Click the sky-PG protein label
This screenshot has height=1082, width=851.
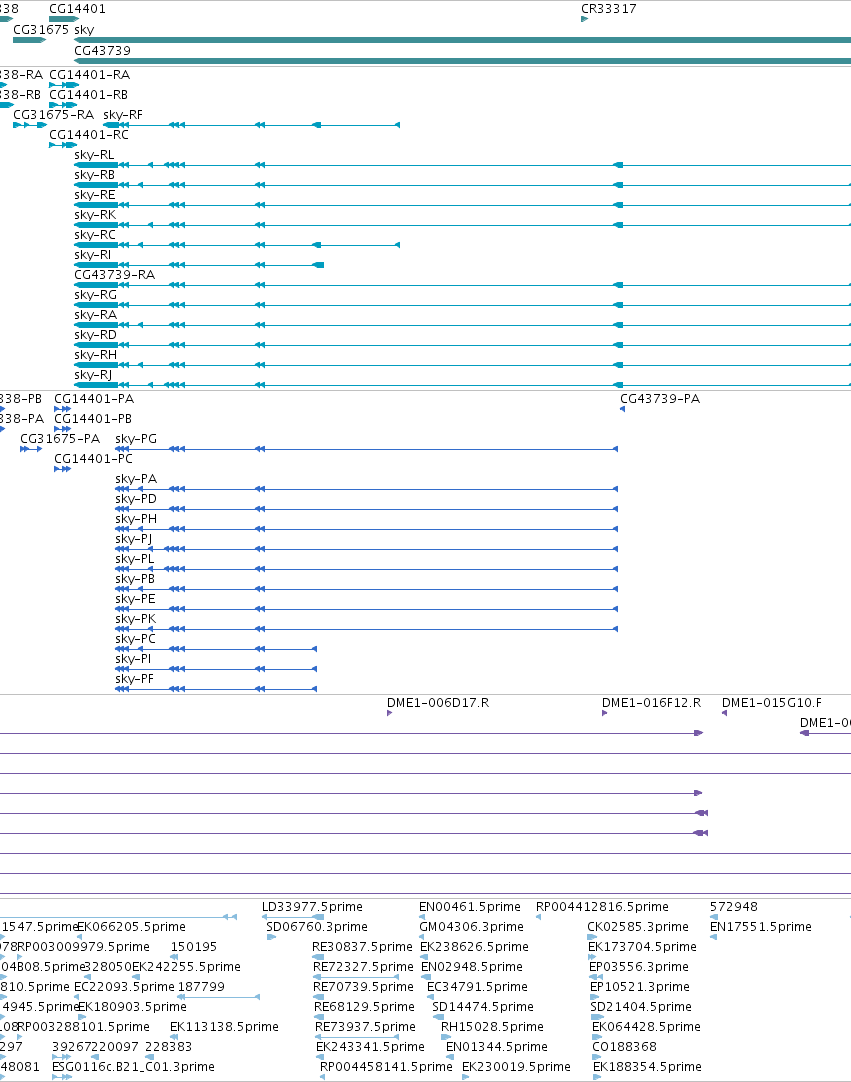(x=136, y=439)
